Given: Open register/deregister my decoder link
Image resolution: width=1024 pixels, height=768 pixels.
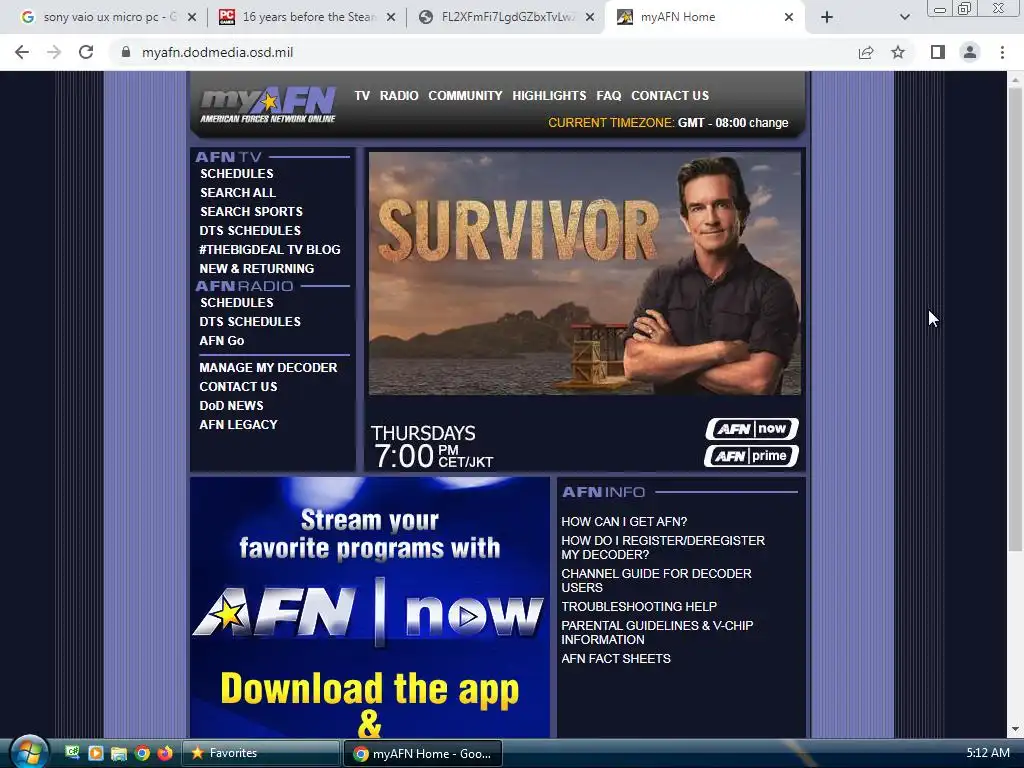Looking at the screenshot, I should (663, 547).
